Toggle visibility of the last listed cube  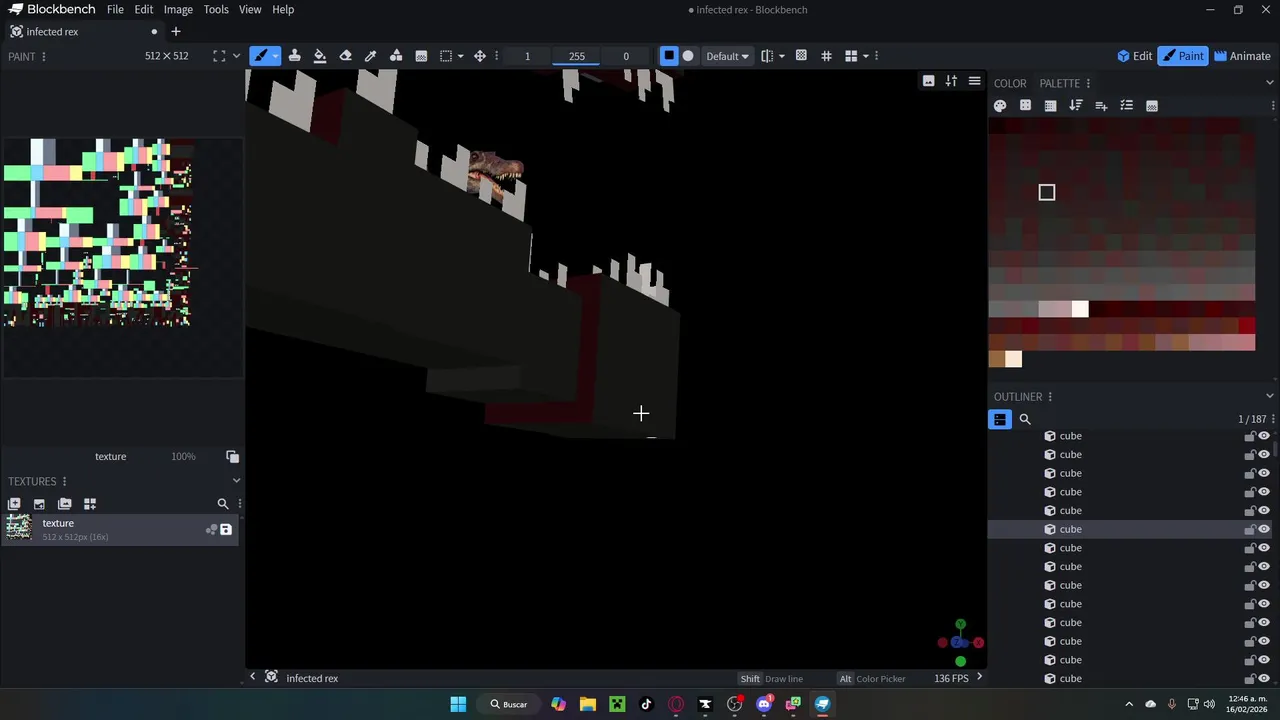pos(1264,679)
